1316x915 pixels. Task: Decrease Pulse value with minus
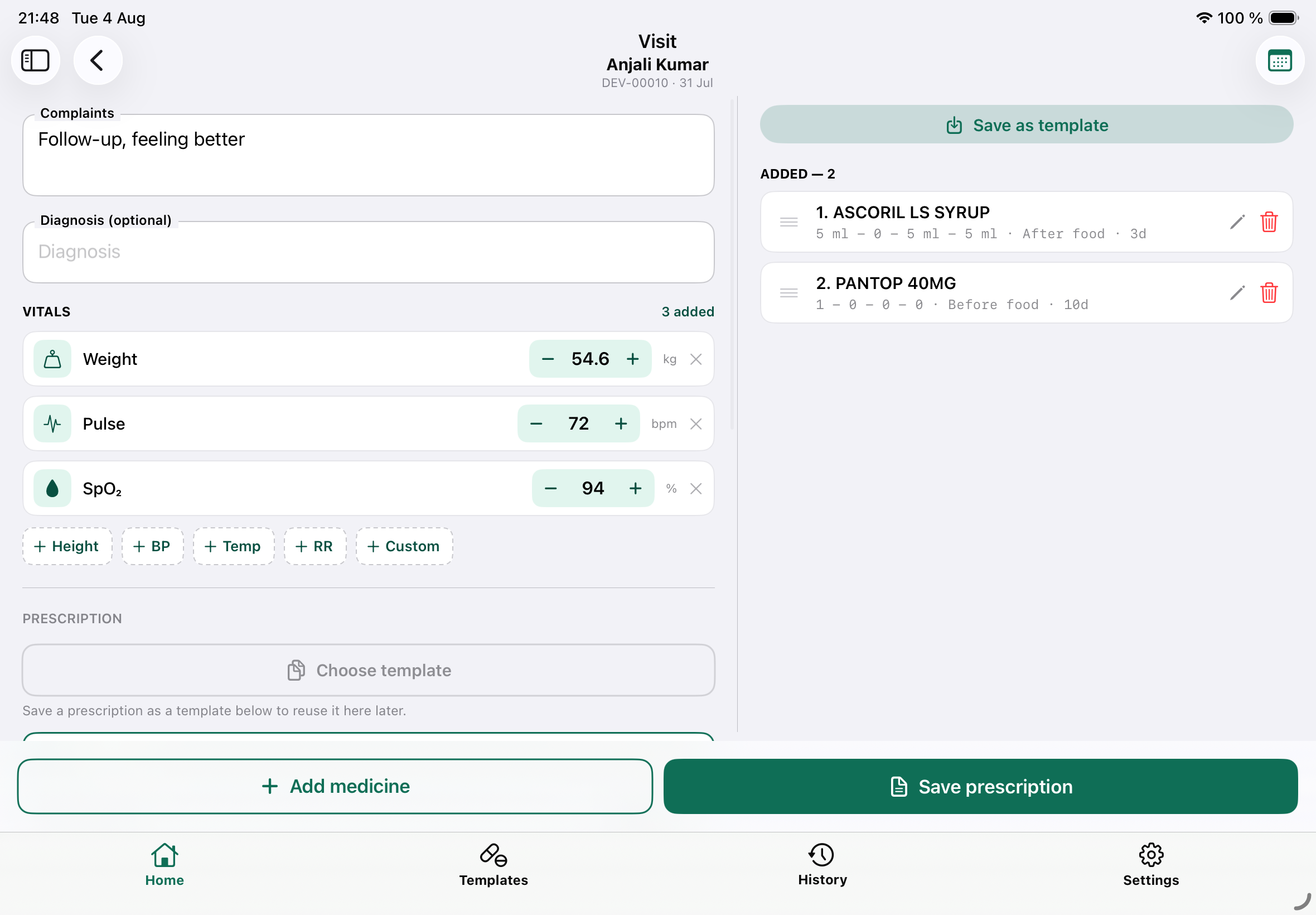click(536, 423)
